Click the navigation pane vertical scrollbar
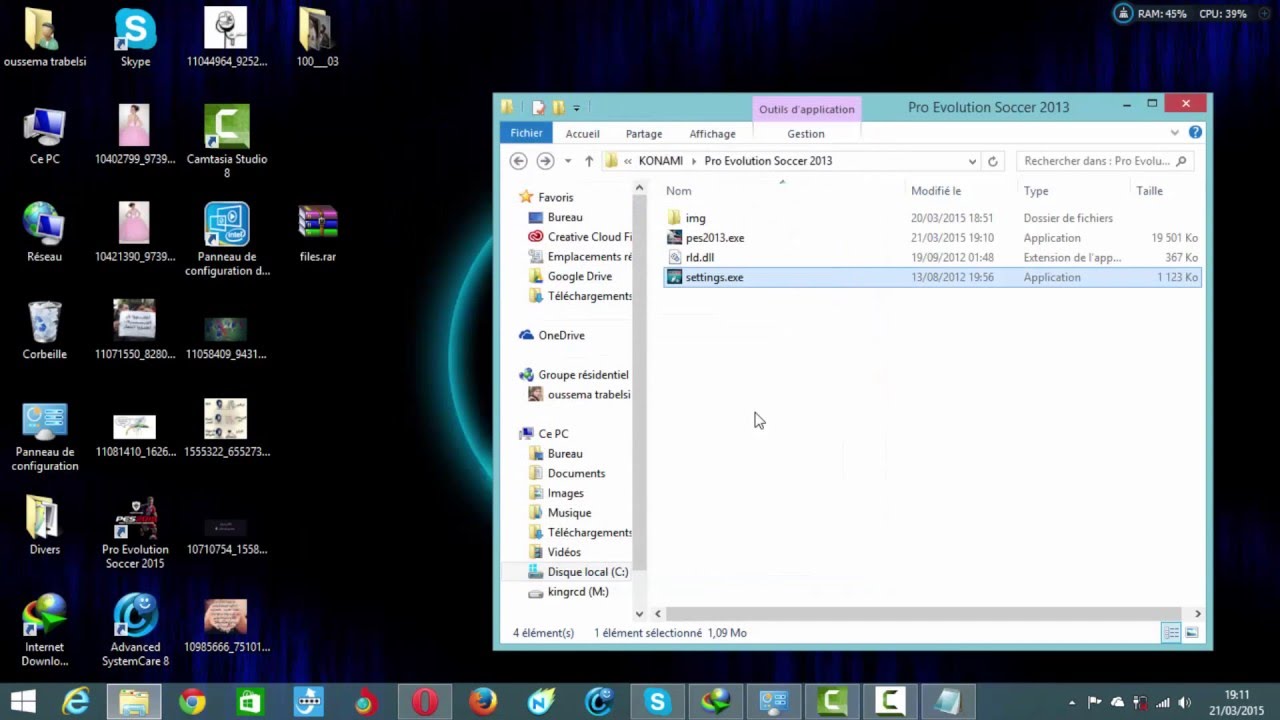Screen dimensions: 1280x720 click(x=640, y=382)
